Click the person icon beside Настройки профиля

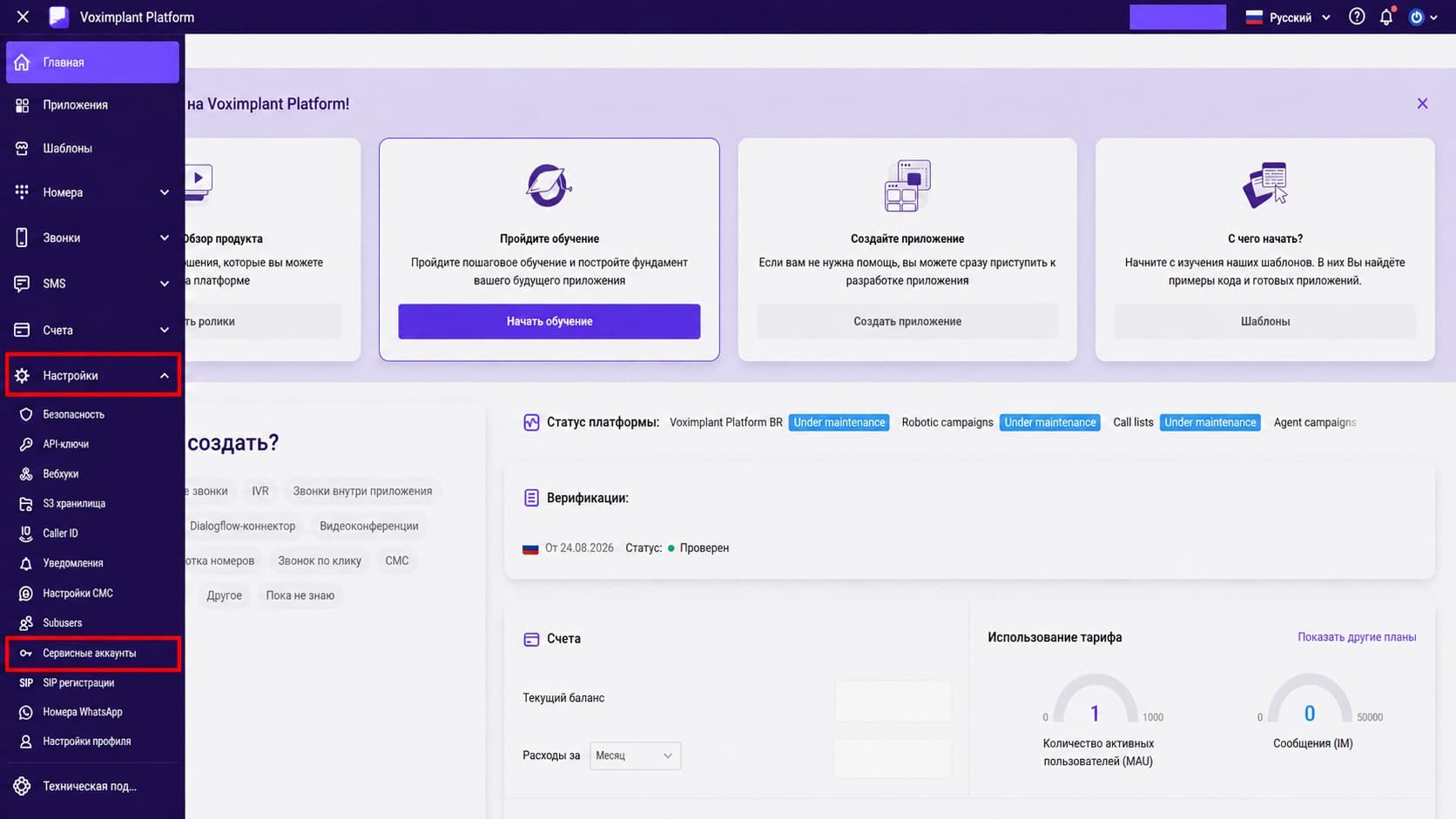coord(26,742)
